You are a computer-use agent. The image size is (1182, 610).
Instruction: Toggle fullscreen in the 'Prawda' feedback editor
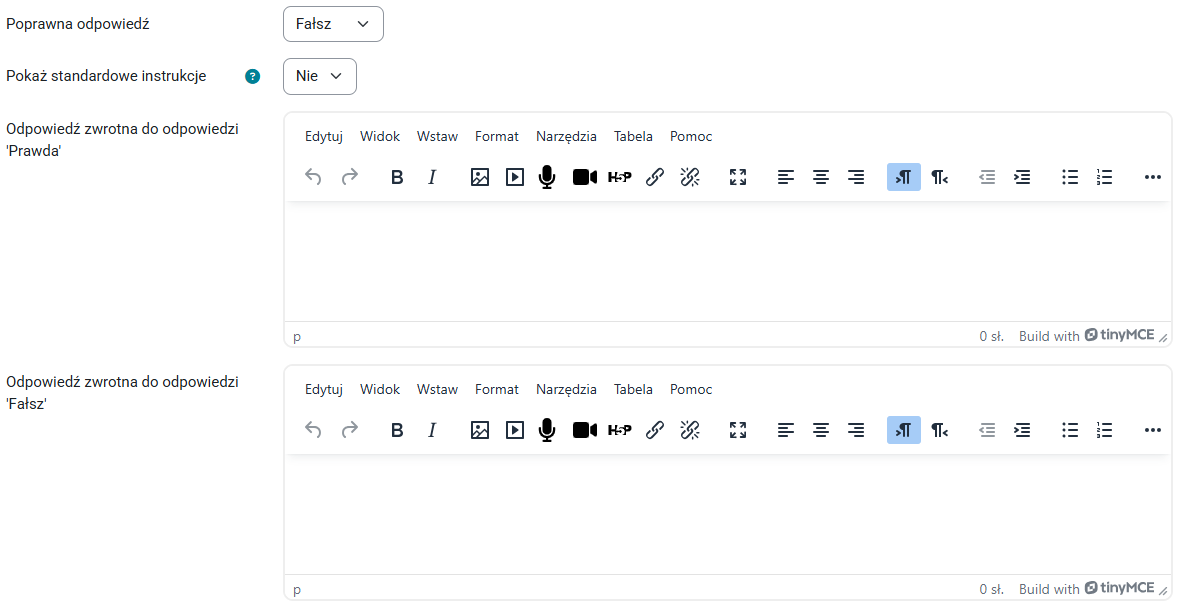[x=738, y=177]
